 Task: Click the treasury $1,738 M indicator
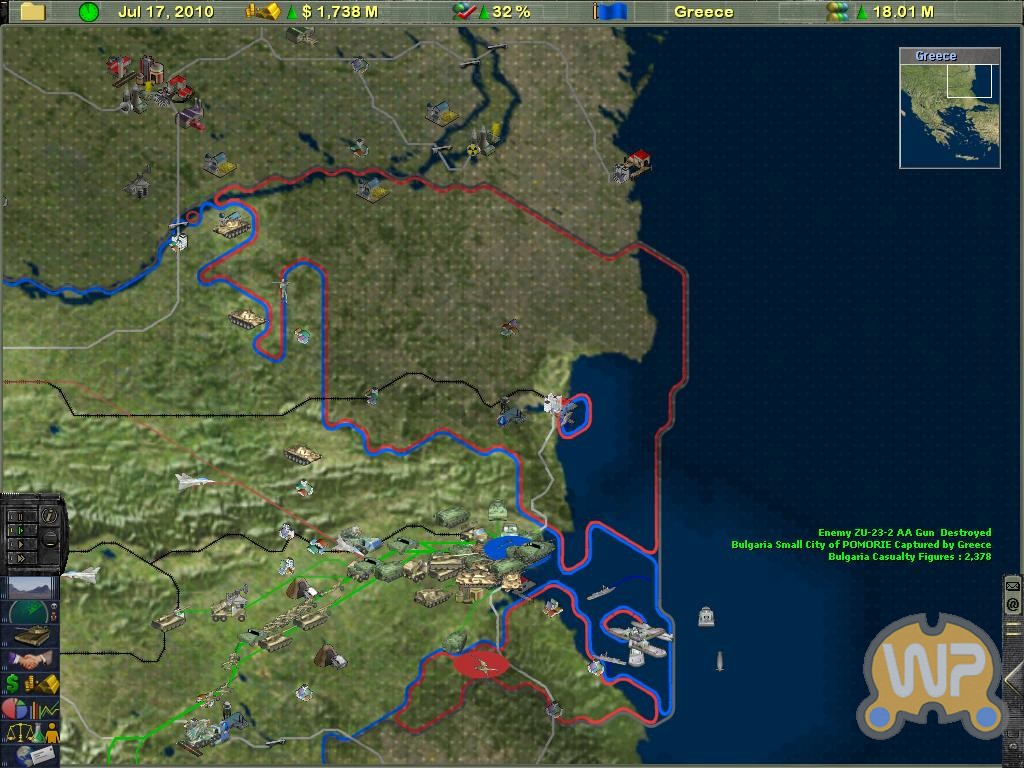tap(312, 12)
